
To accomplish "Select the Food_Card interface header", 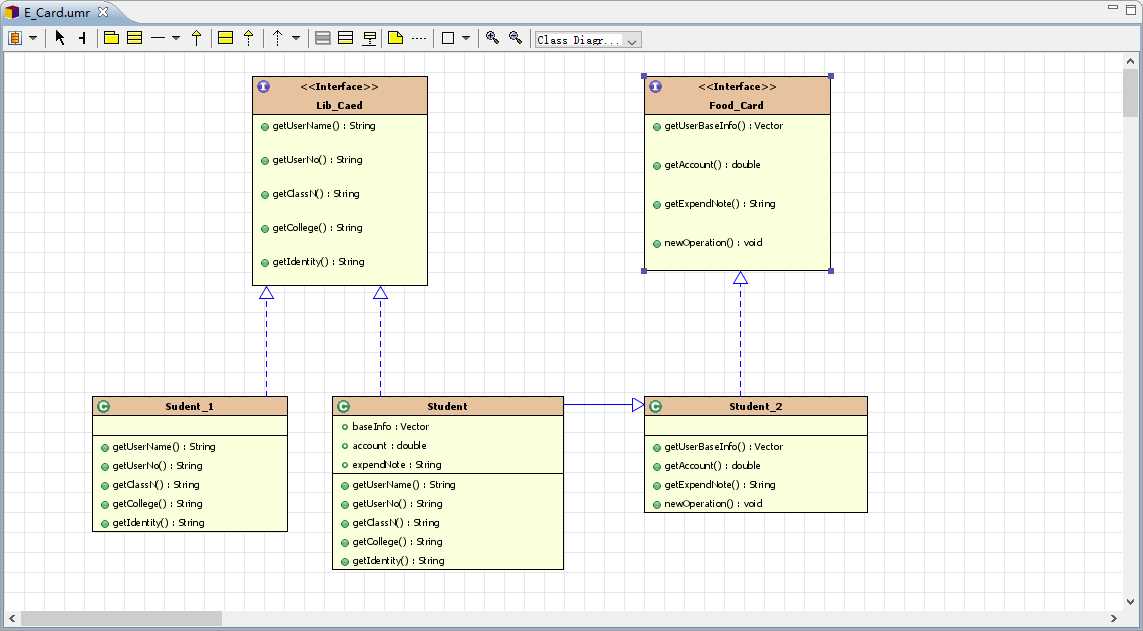I will [737, 95].
